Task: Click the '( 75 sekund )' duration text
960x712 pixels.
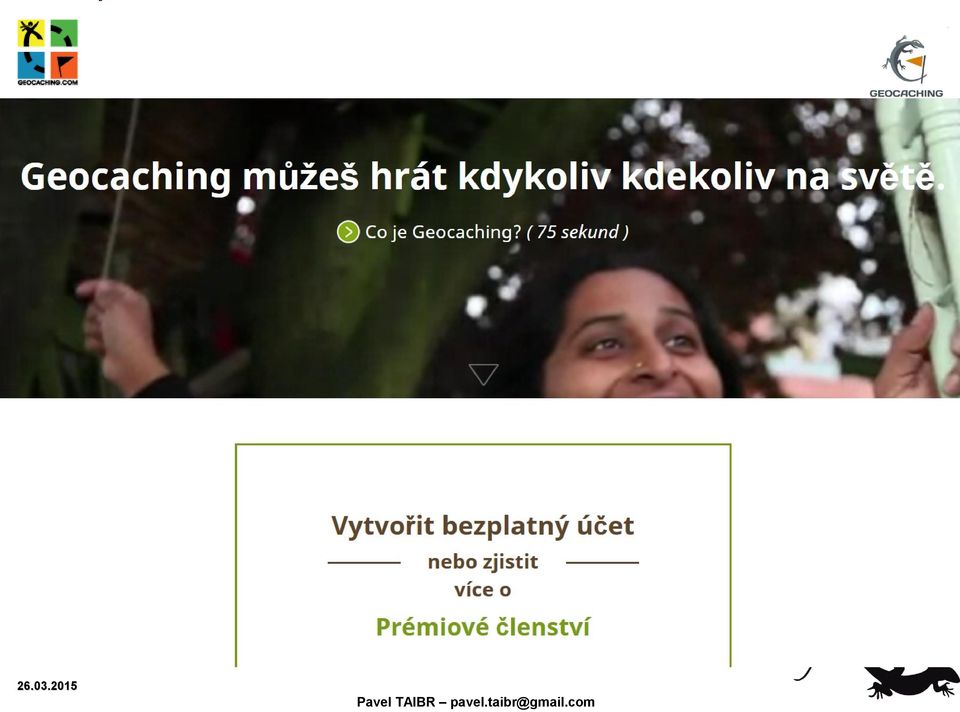Action: pyautogui.click(x=577, y=232)
